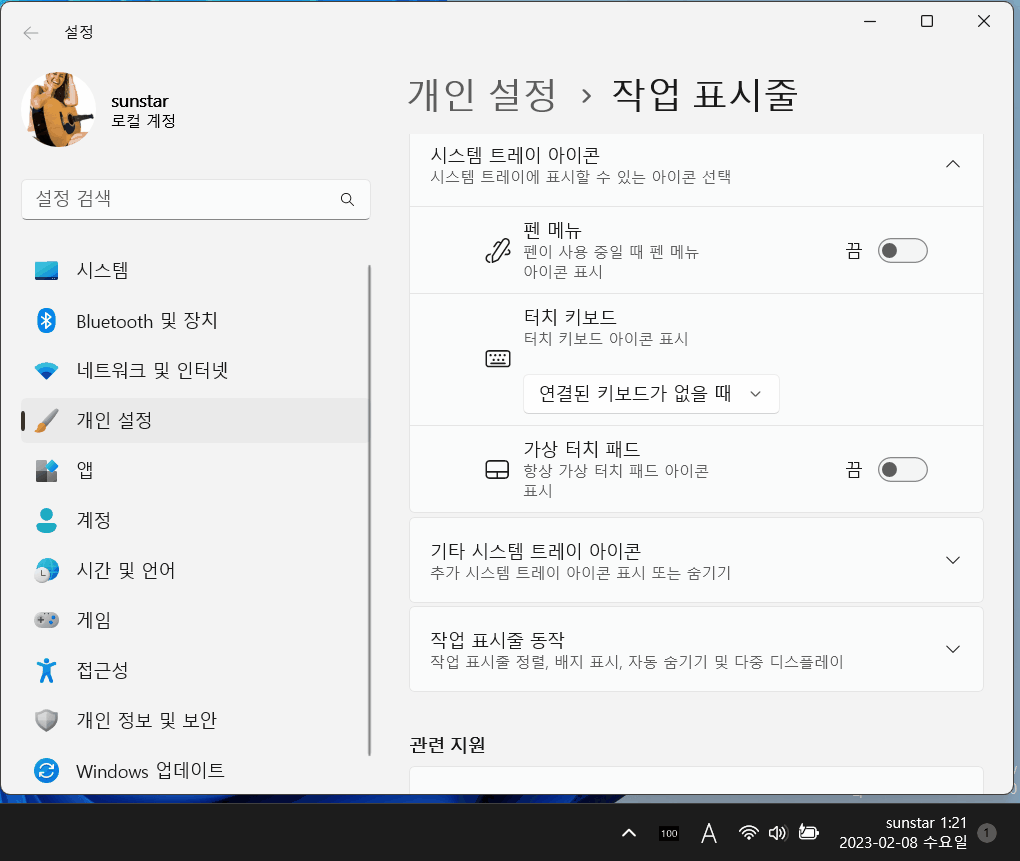Click the pen icon next to 펜 메뉴
Image resolution: width=1020 pixels, height=861 pixels.
point(497,249)
